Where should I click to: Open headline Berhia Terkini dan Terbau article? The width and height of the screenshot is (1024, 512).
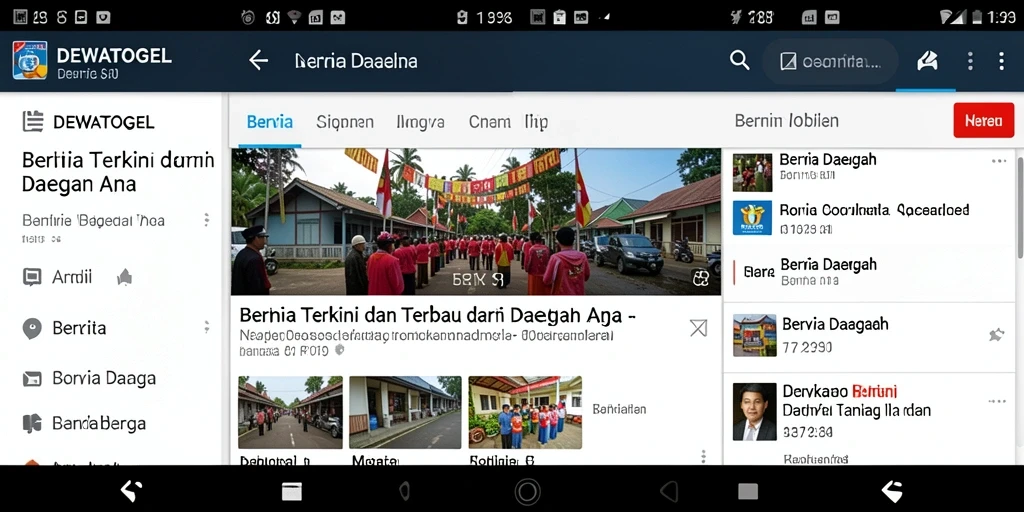pyautogui.click(x=438, y=315)
